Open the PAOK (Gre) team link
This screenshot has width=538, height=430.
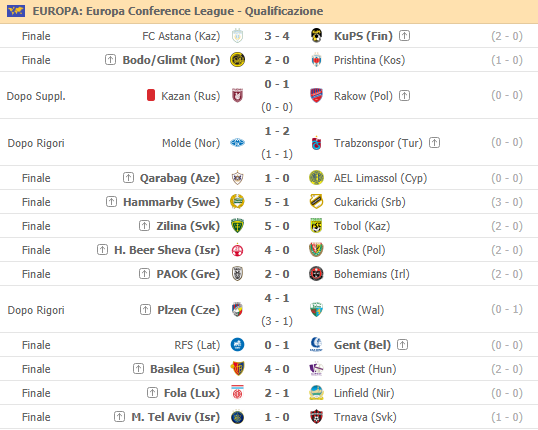tap(188, 274)
